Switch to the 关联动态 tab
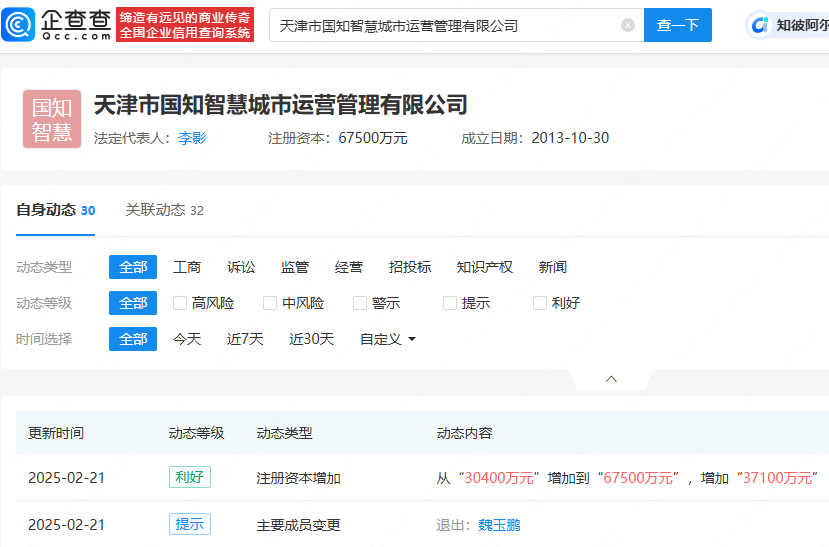The height and width of the screenshot is (547, 829). click(164, 210)
